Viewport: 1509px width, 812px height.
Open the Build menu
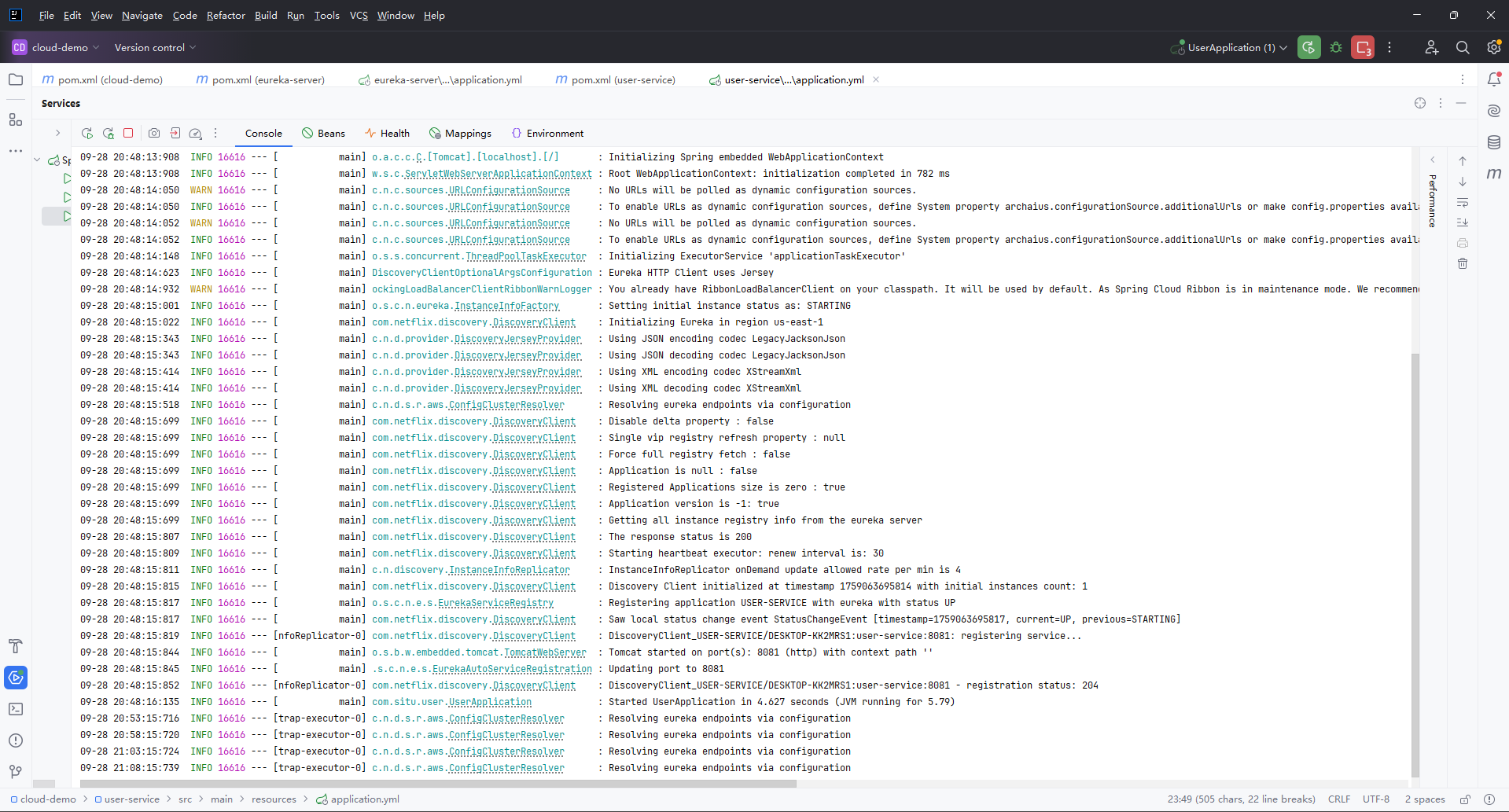point(266,15)
